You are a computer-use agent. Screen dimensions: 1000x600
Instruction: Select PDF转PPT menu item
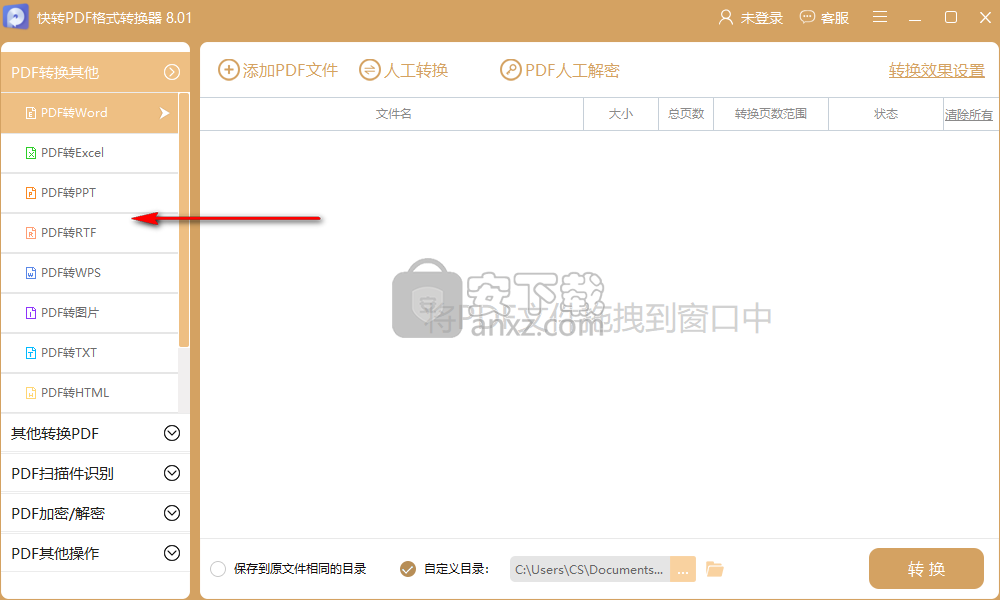(x=90, y=193)
